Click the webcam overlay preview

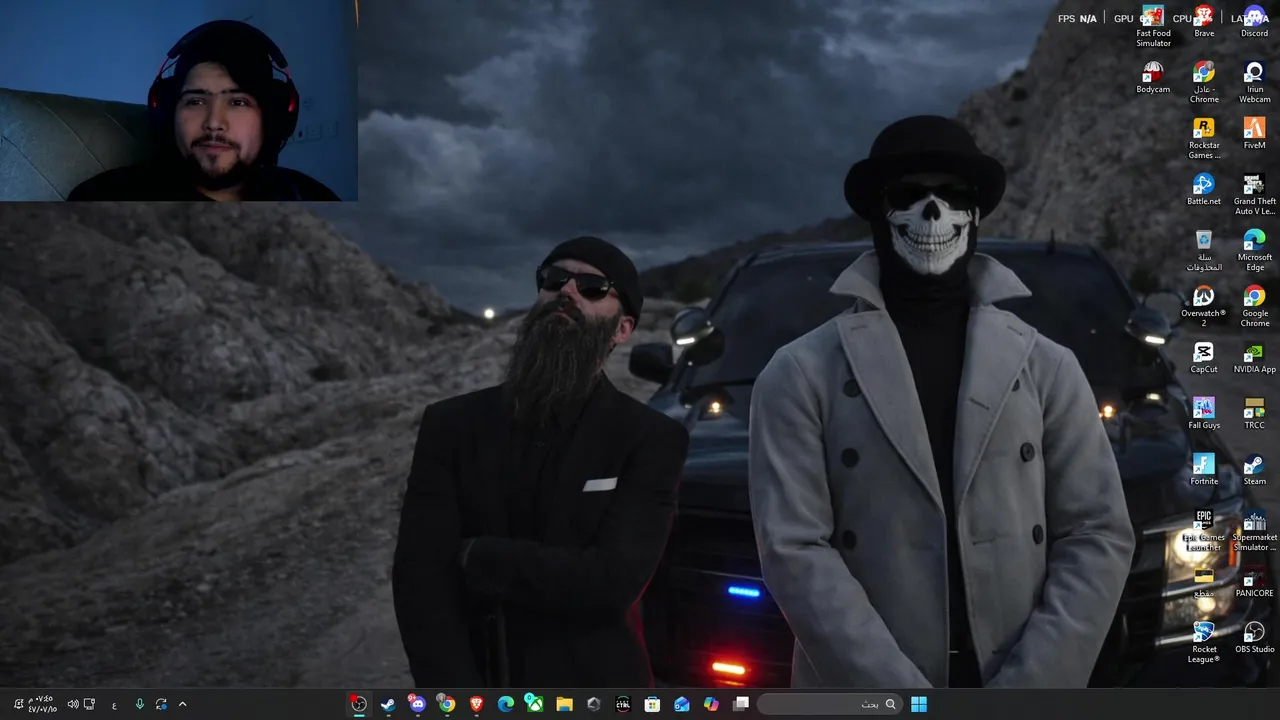[179, 100]
